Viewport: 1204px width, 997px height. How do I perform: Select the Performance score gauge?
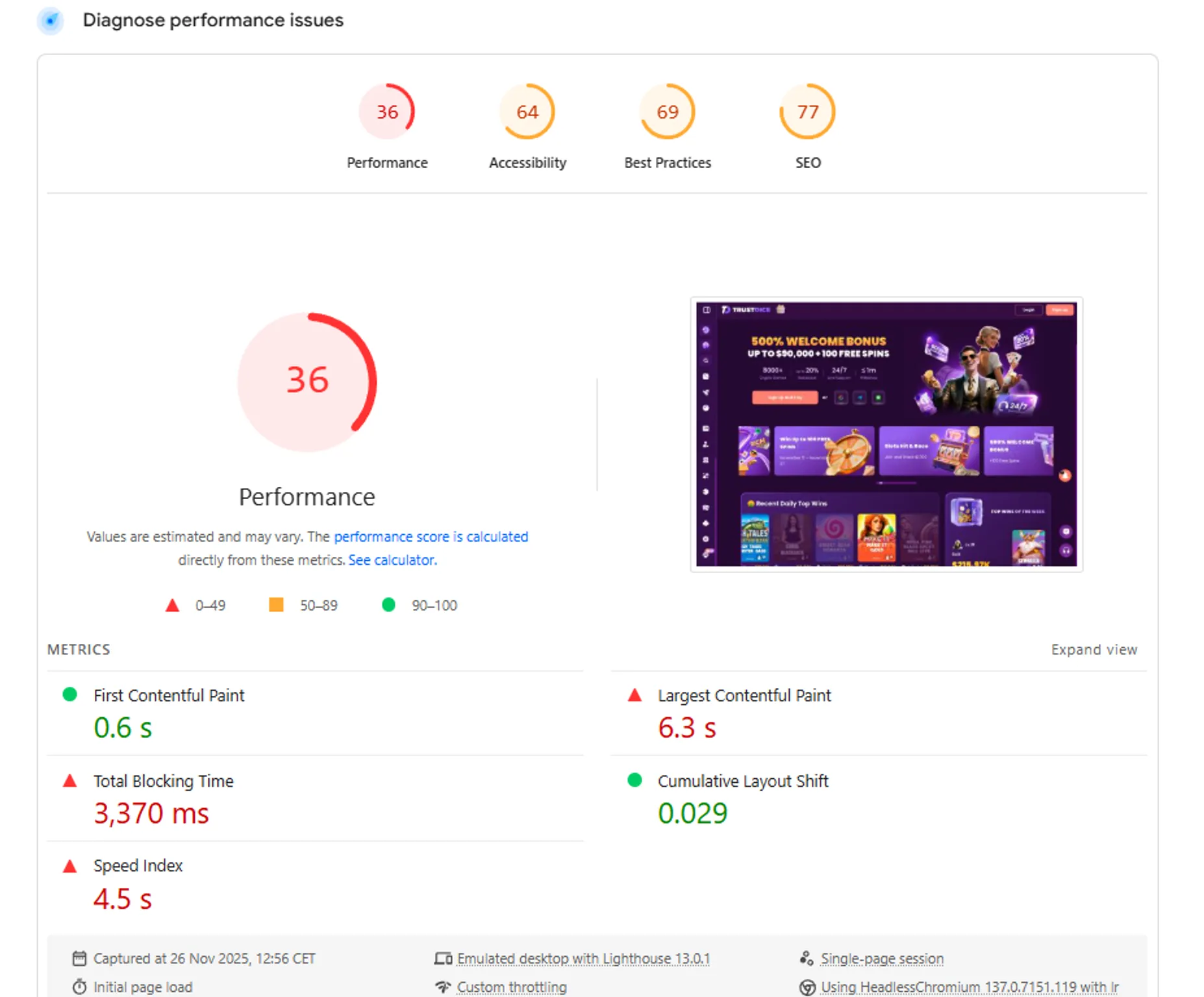pos(387,112)
